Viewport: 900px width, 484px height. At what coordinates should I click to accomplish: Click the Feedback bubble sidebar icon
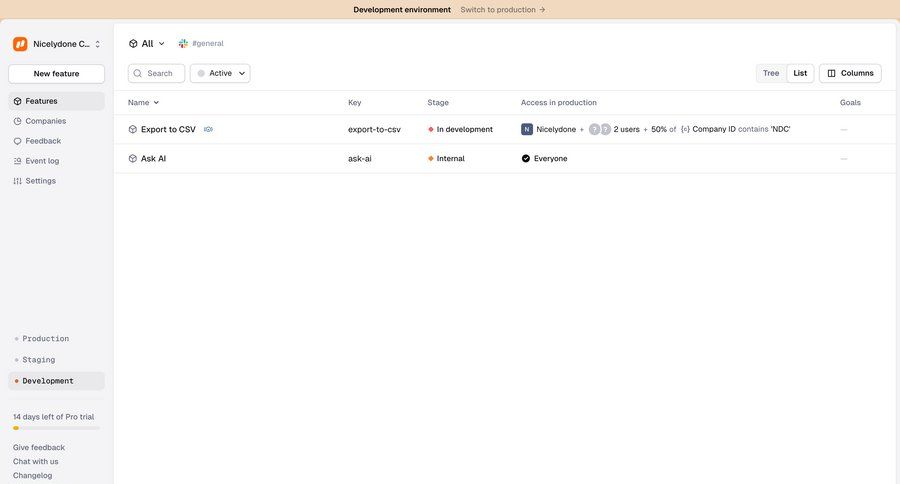17,141
